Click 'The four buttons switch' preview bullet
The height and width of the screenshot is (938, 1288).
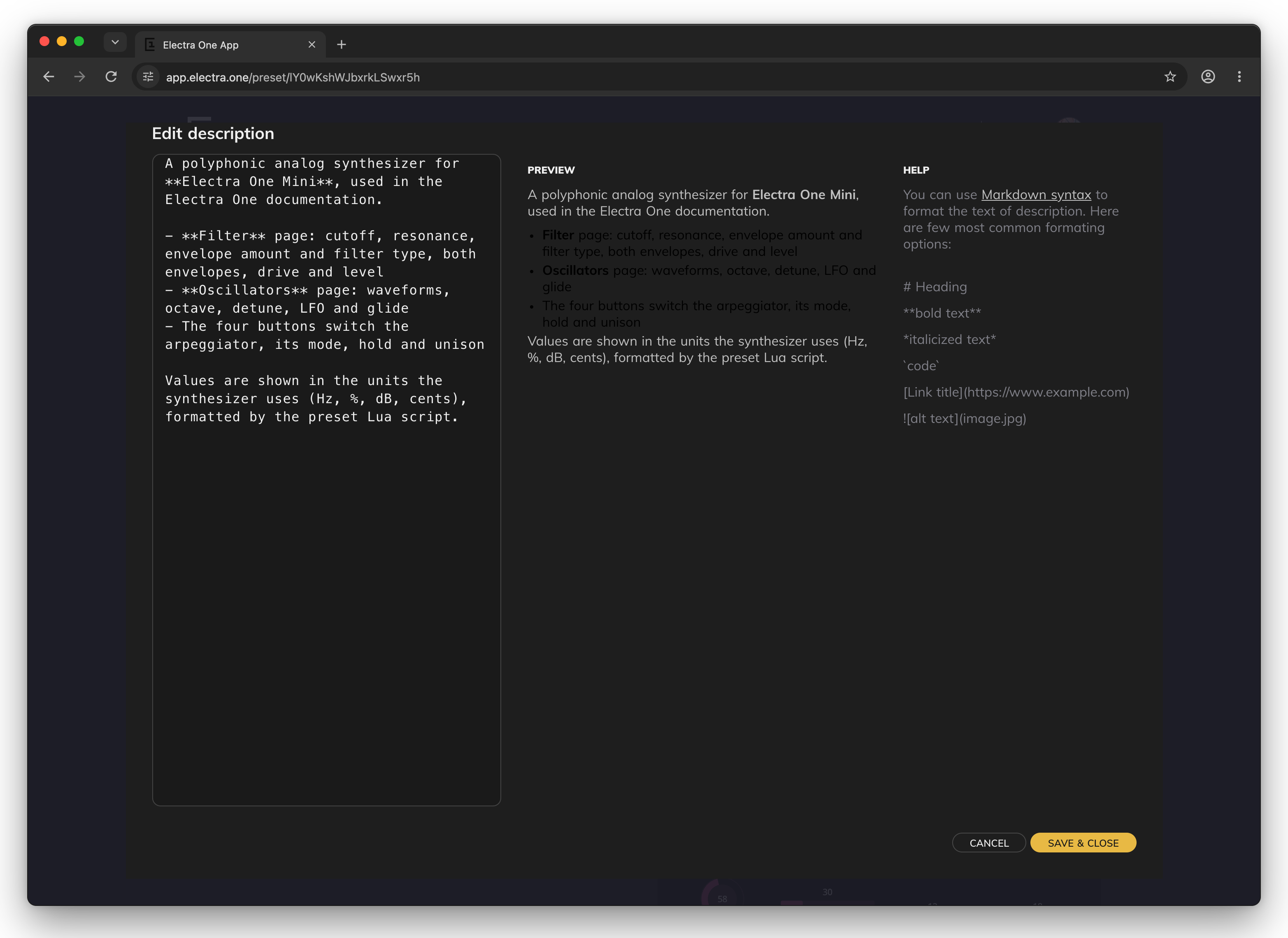pyautogui.click(x=696, y=314)
